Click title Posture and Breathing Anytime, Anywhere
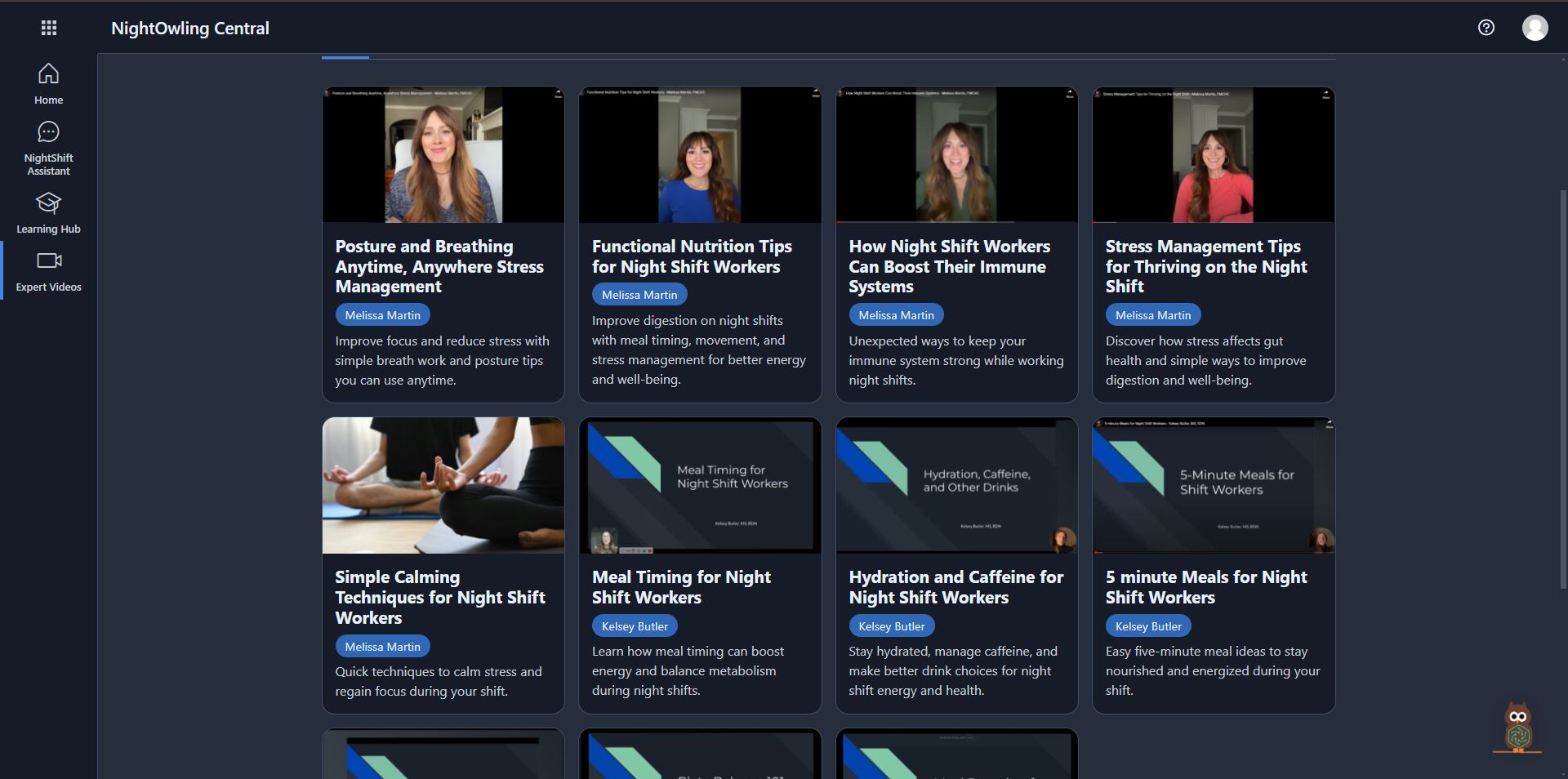 pyautogui.click(x=439, y=266)
